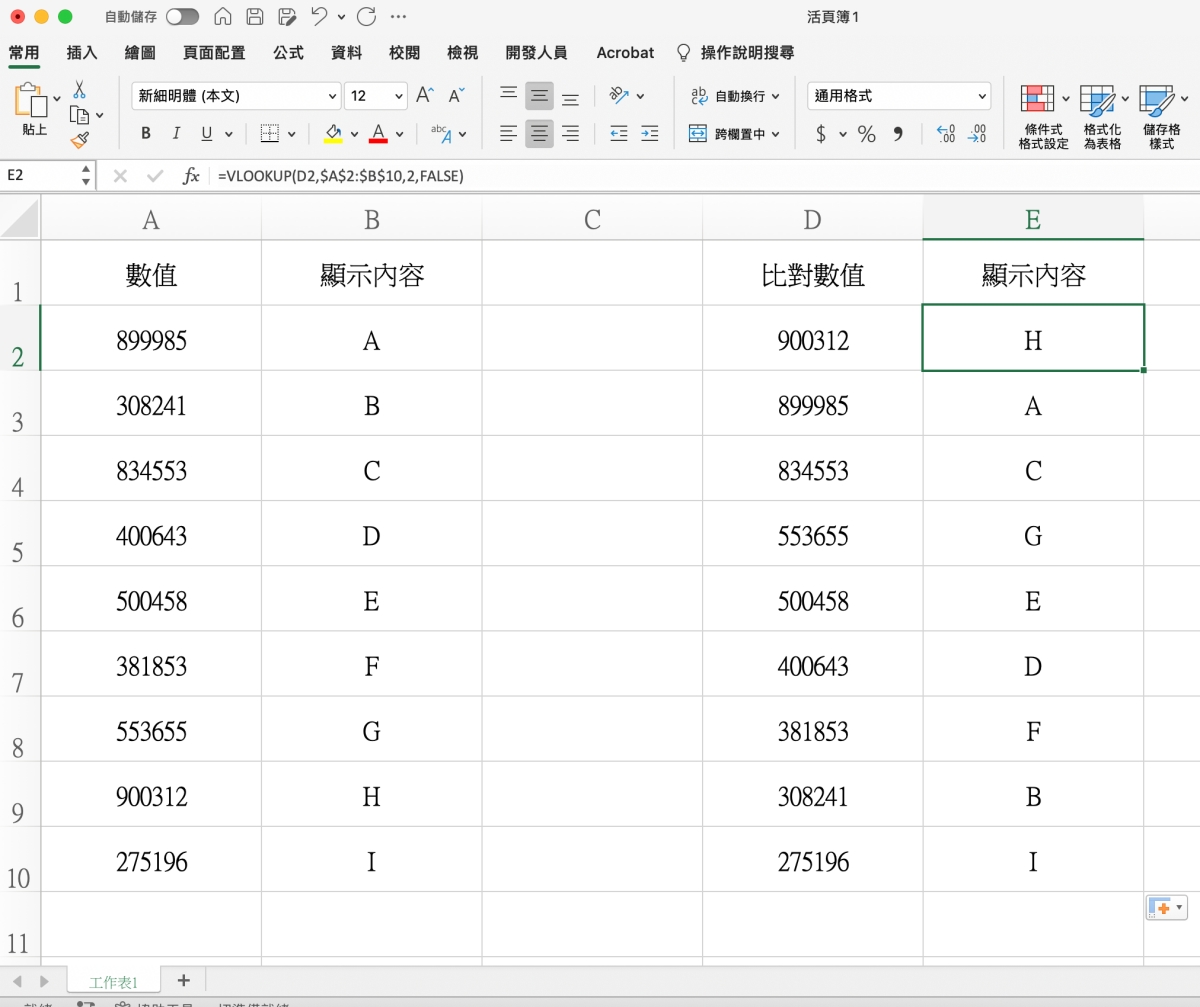Toggle italic formatting button

pos(176,134)
